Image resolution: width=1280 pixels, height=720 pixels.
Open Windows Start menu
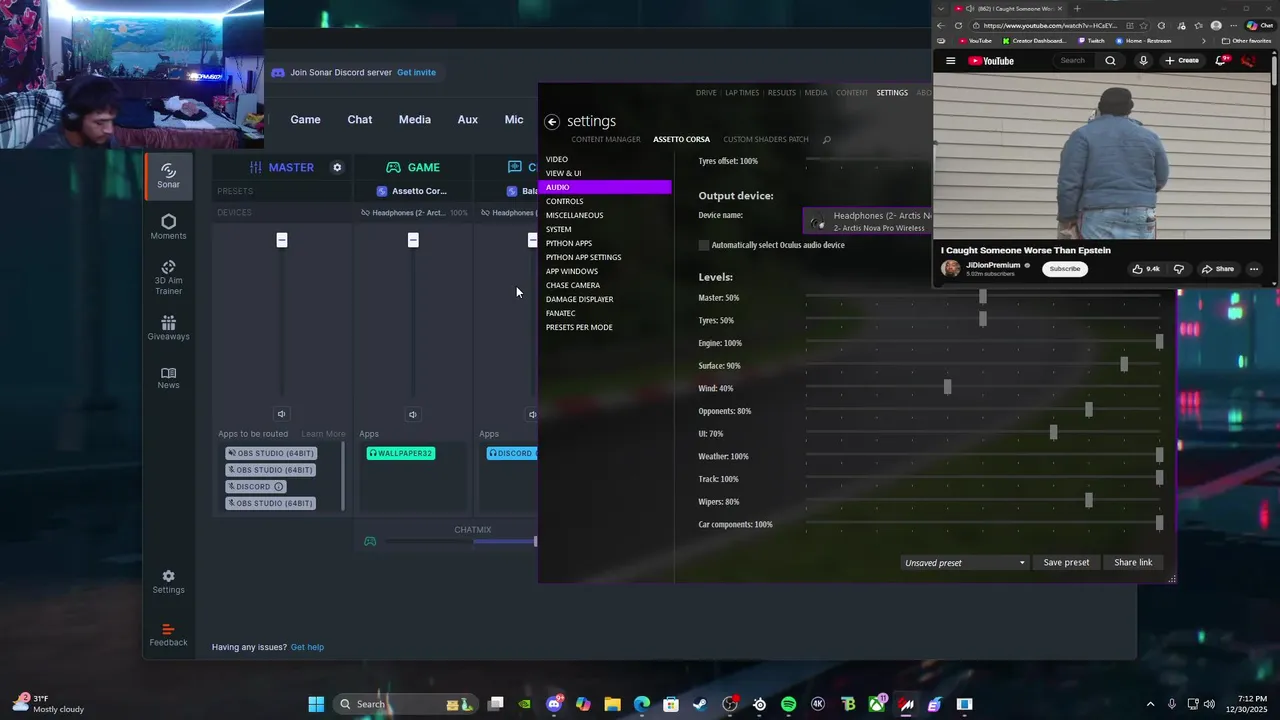[x=316, y=704]
